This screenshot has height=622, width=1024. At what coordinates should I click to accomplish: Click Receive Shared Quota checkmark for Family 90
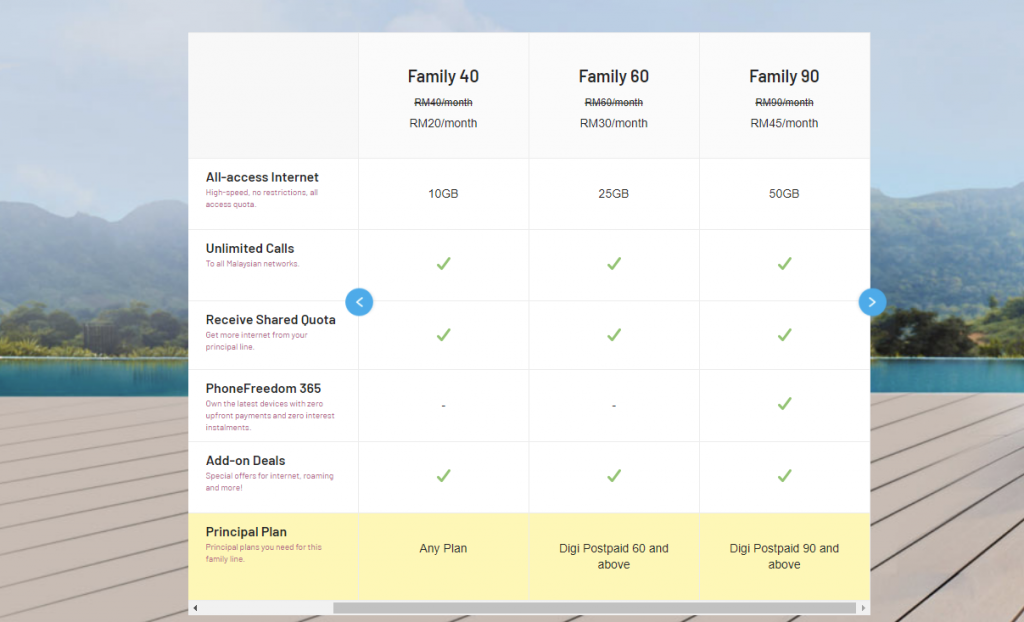coord(784,335)
